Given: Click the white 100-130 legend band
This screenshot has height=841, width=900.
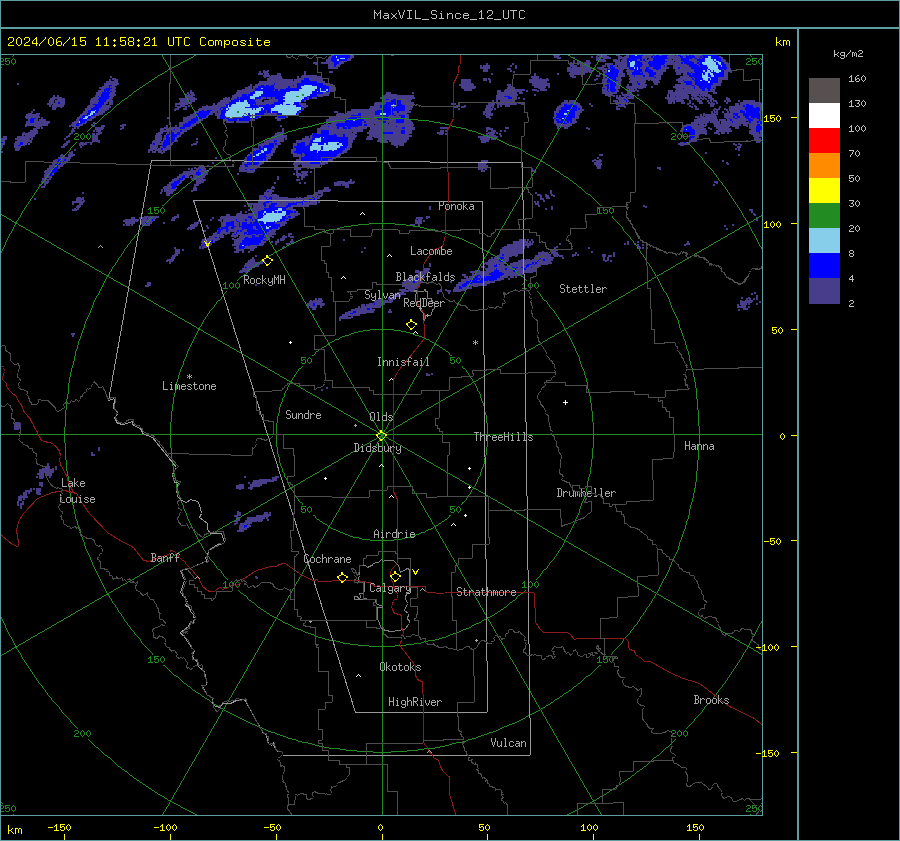Looking at the screenshot, I should 824,115.
